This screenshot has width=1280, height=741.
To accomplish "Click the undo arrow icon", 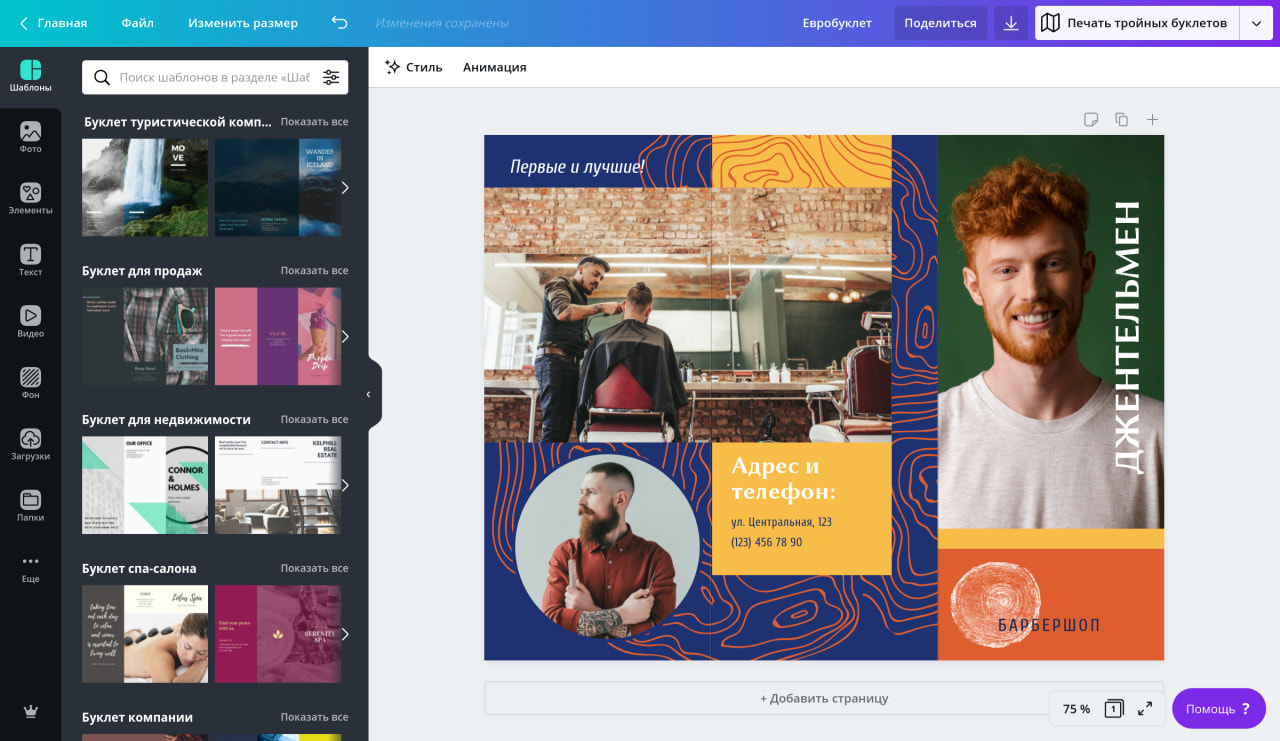I will (x=340, y=23).
